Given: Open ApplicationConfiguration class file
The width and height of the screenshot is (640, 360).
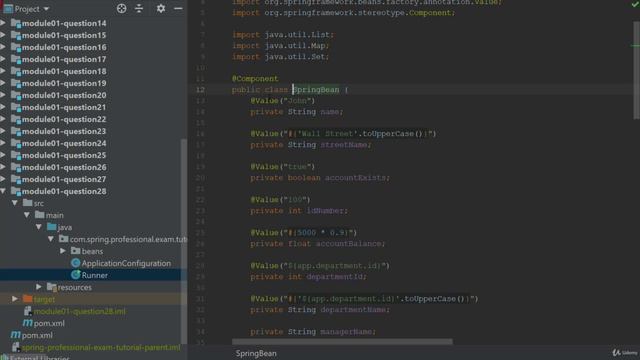Looking at the screenshot, I should point(126,263).
